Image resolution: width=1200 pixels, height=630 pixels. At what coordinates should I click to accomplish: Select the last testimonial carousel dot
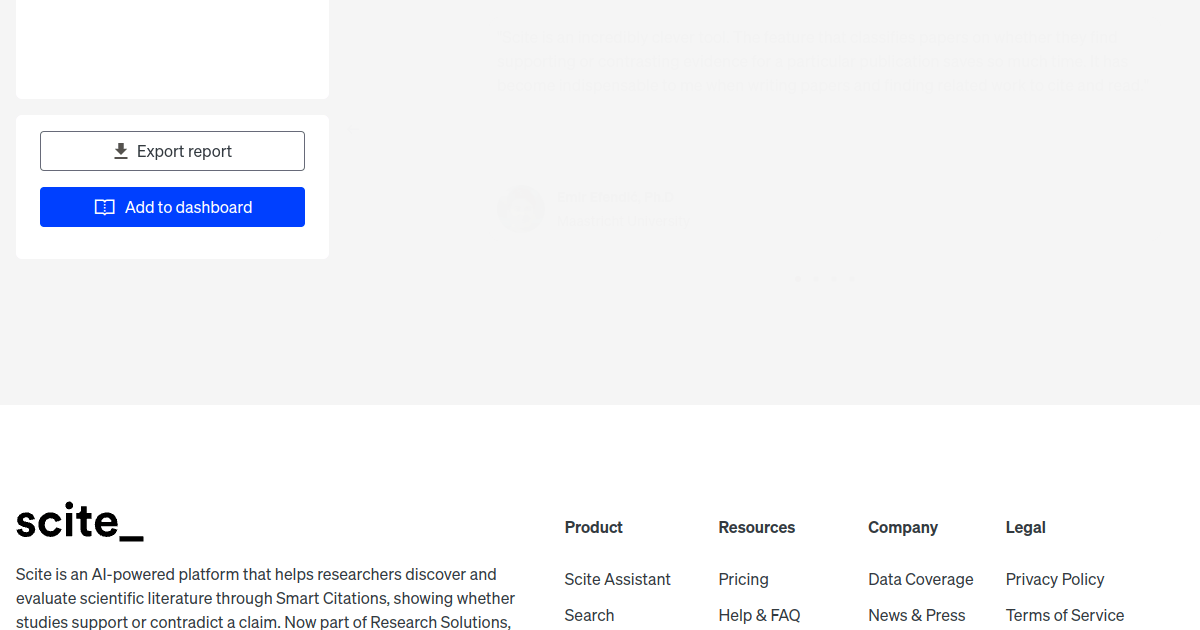852,278
